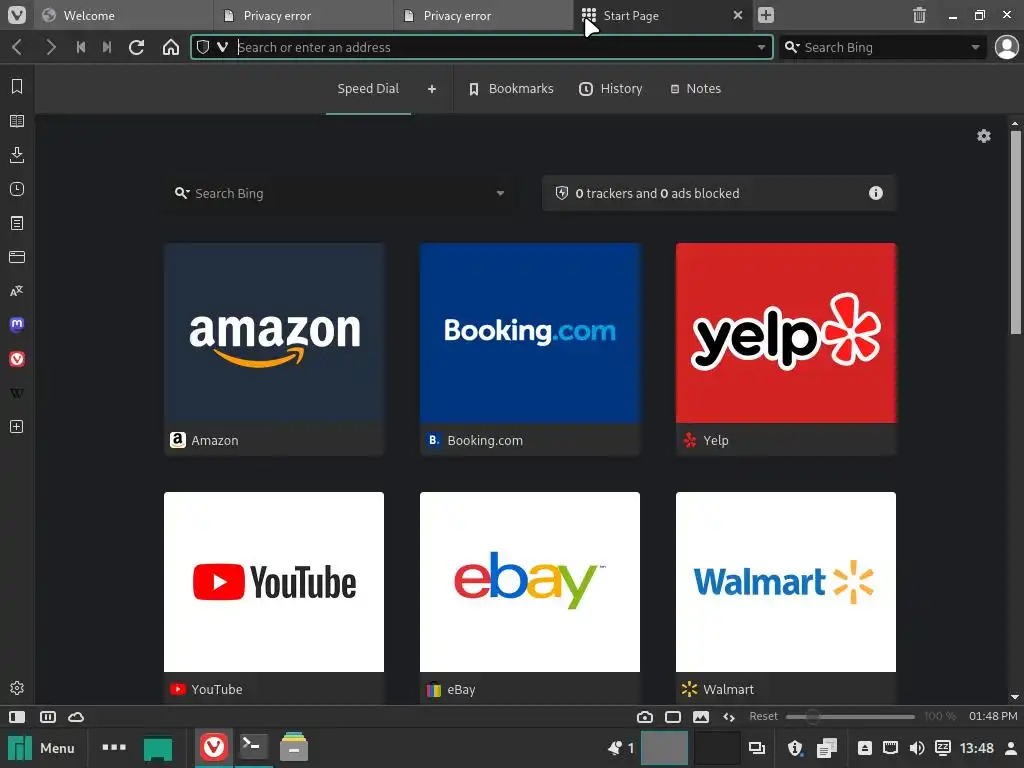Screen dimensions: 1024x768
Task: Open the user profile avatar
Action: [x=1006, y=47]
